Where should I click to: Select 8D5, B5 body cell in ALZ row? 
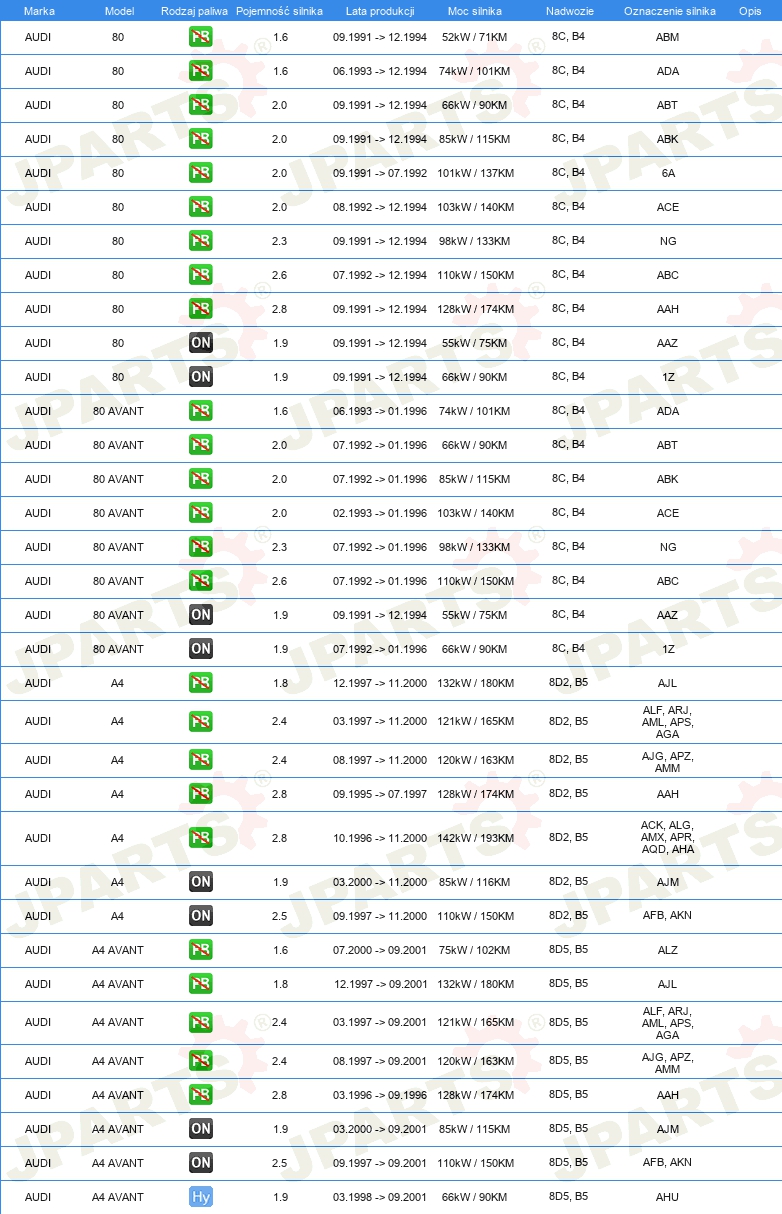568,949
